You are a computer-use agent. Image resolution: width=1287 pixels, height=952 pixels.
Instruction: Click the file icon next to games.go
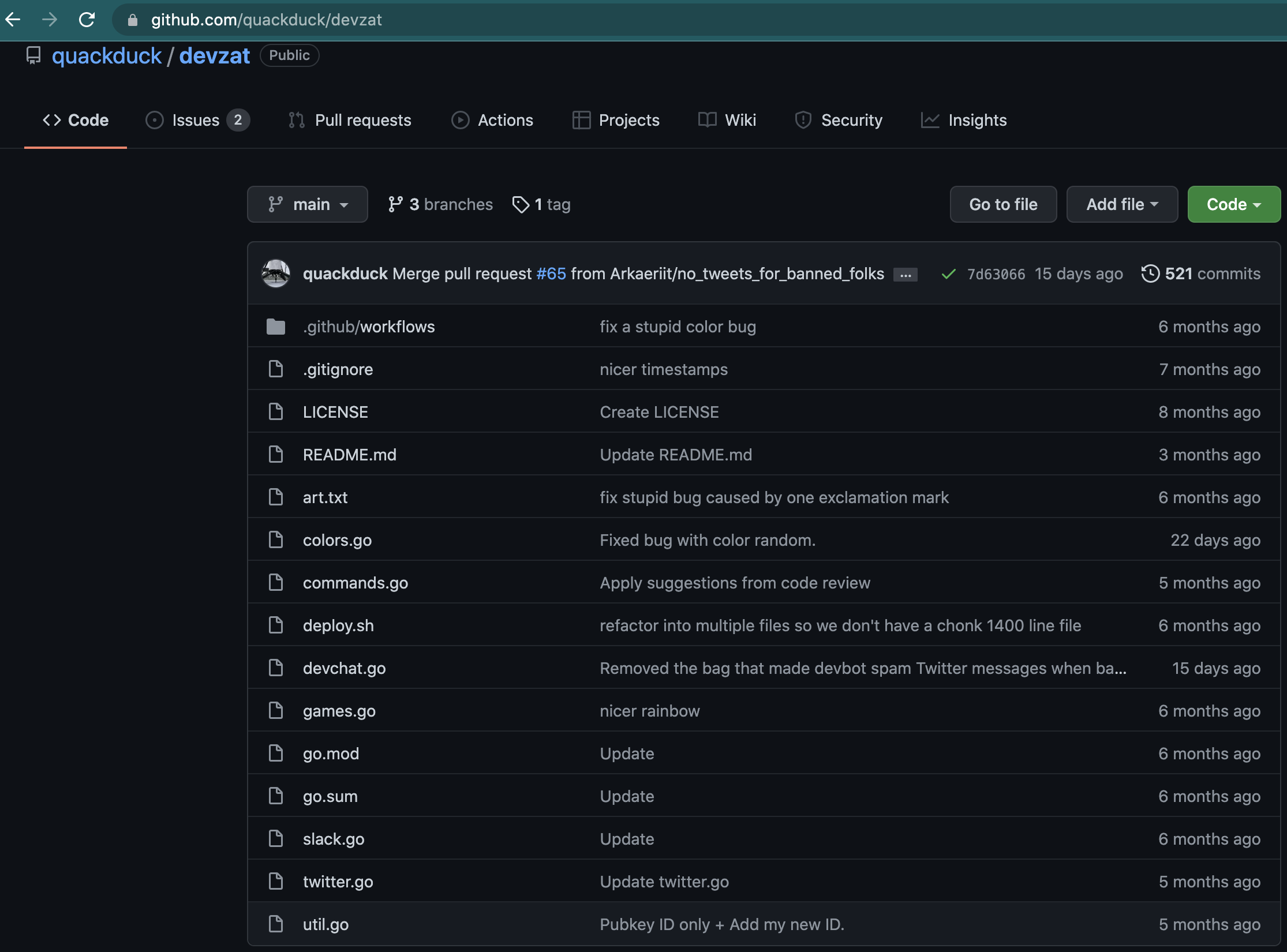pyautogui.click(x=276, y=711)
